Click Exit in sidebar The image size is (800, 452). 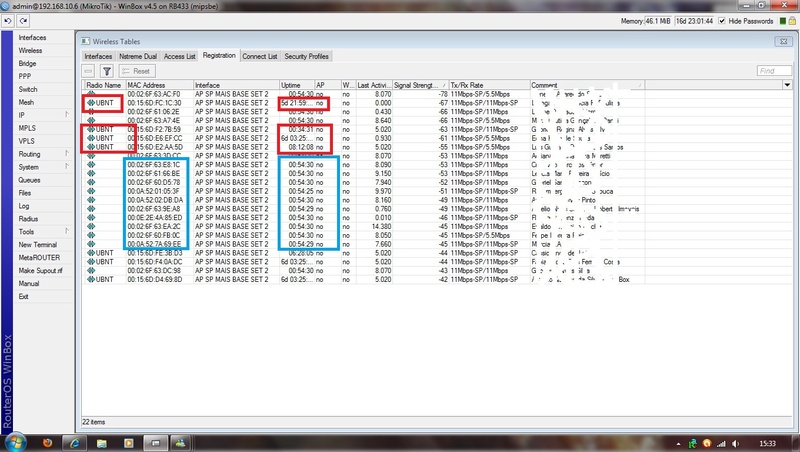pyautogui.click(x=23, y=296)
